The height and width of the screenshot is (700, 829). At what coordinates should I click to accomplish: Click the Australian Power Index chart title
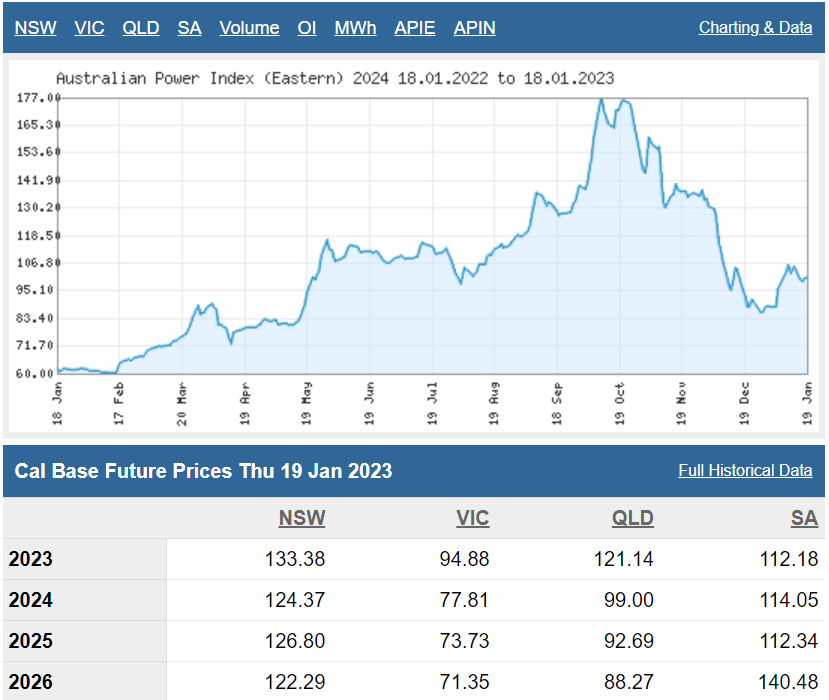(335, 78)
